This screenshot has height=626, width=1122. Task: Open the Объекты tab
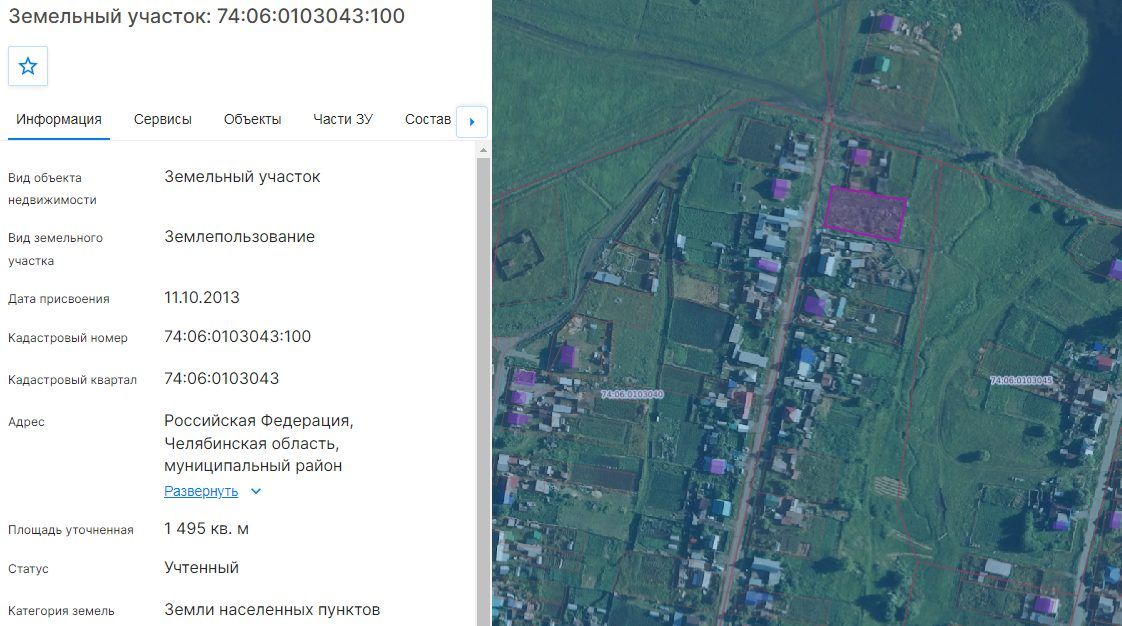coord(253,119)
